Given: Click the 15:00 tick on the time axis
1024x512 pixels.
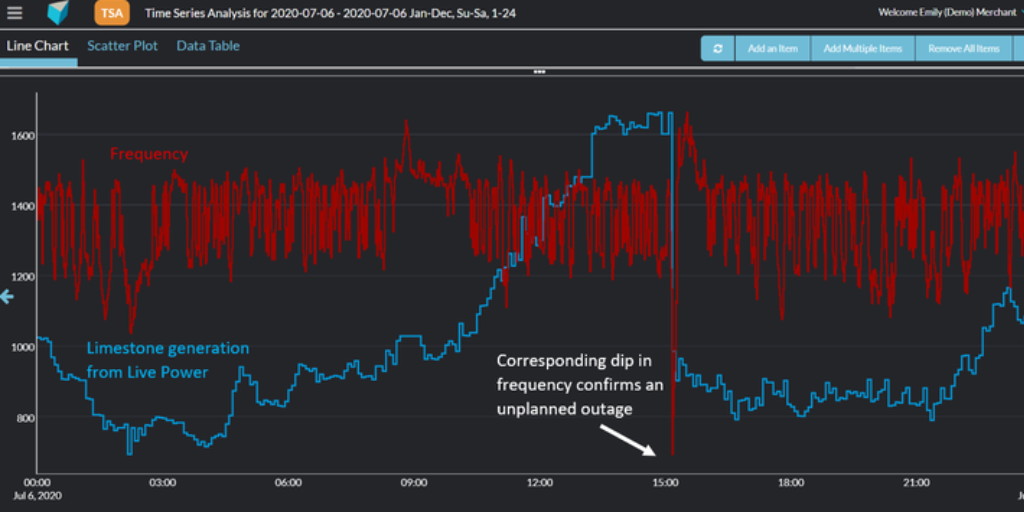Looking at the screenshot, I should pyautogui.click(x=665, y=482).
